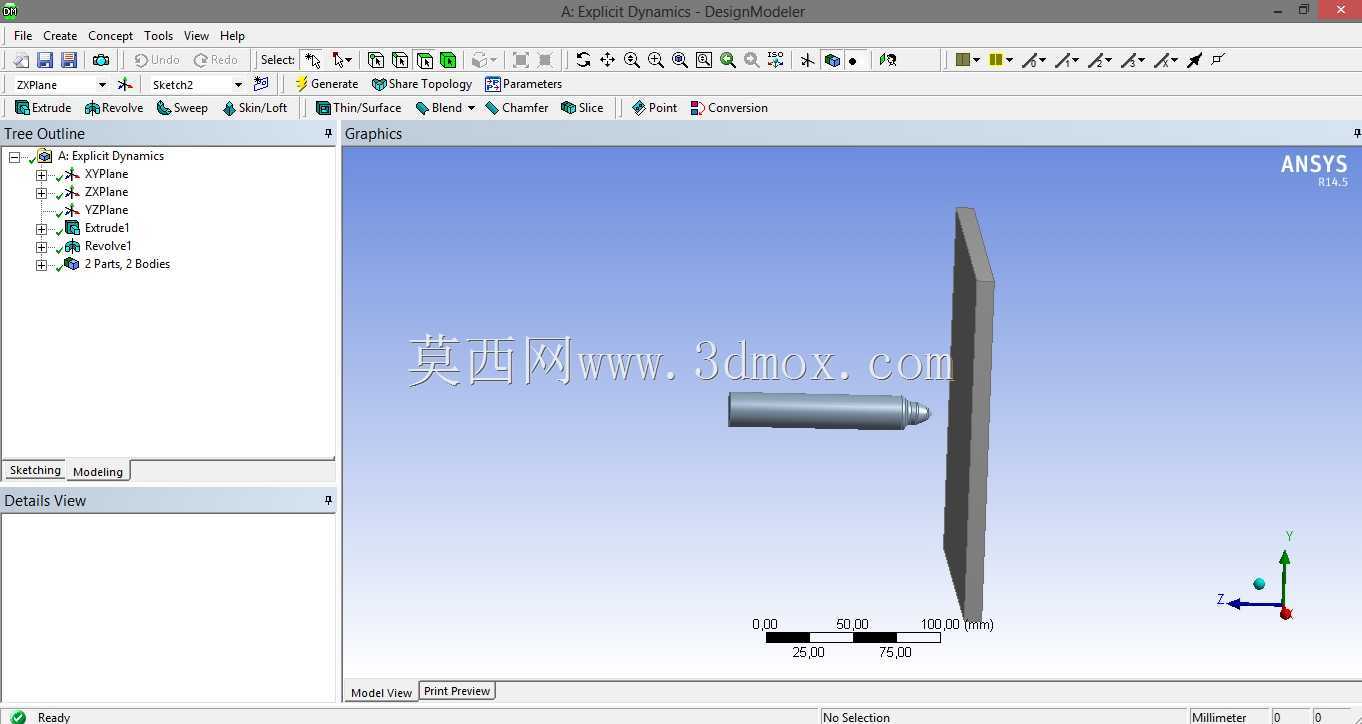This screenshot has height=724, width=1362.
Task: Toggle display plane visibility
Action: 807,60
